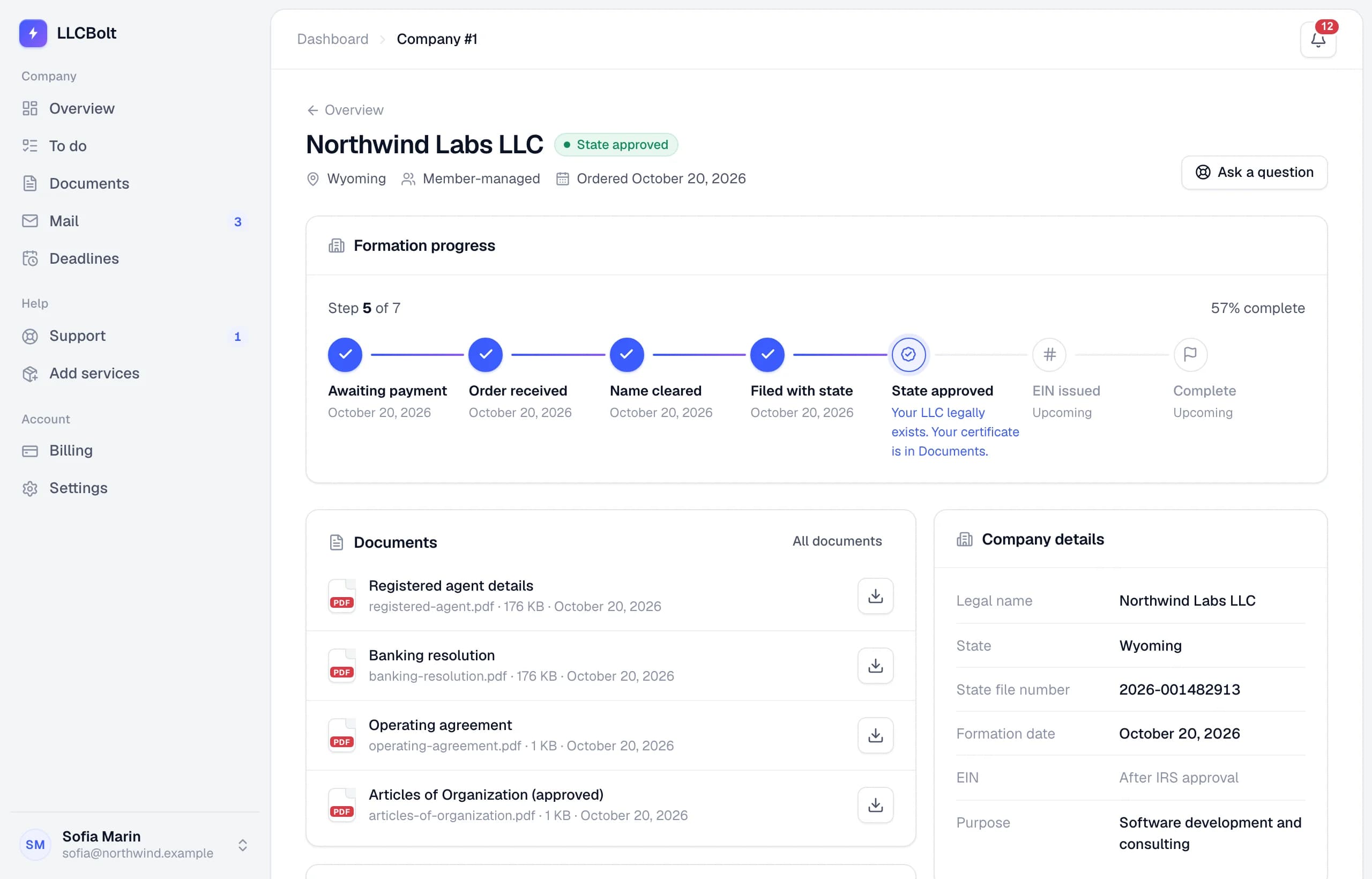Click the Formation date value October 20, 2026
The width and height of the screenshot is (1372, 879).
(1179, 733)
